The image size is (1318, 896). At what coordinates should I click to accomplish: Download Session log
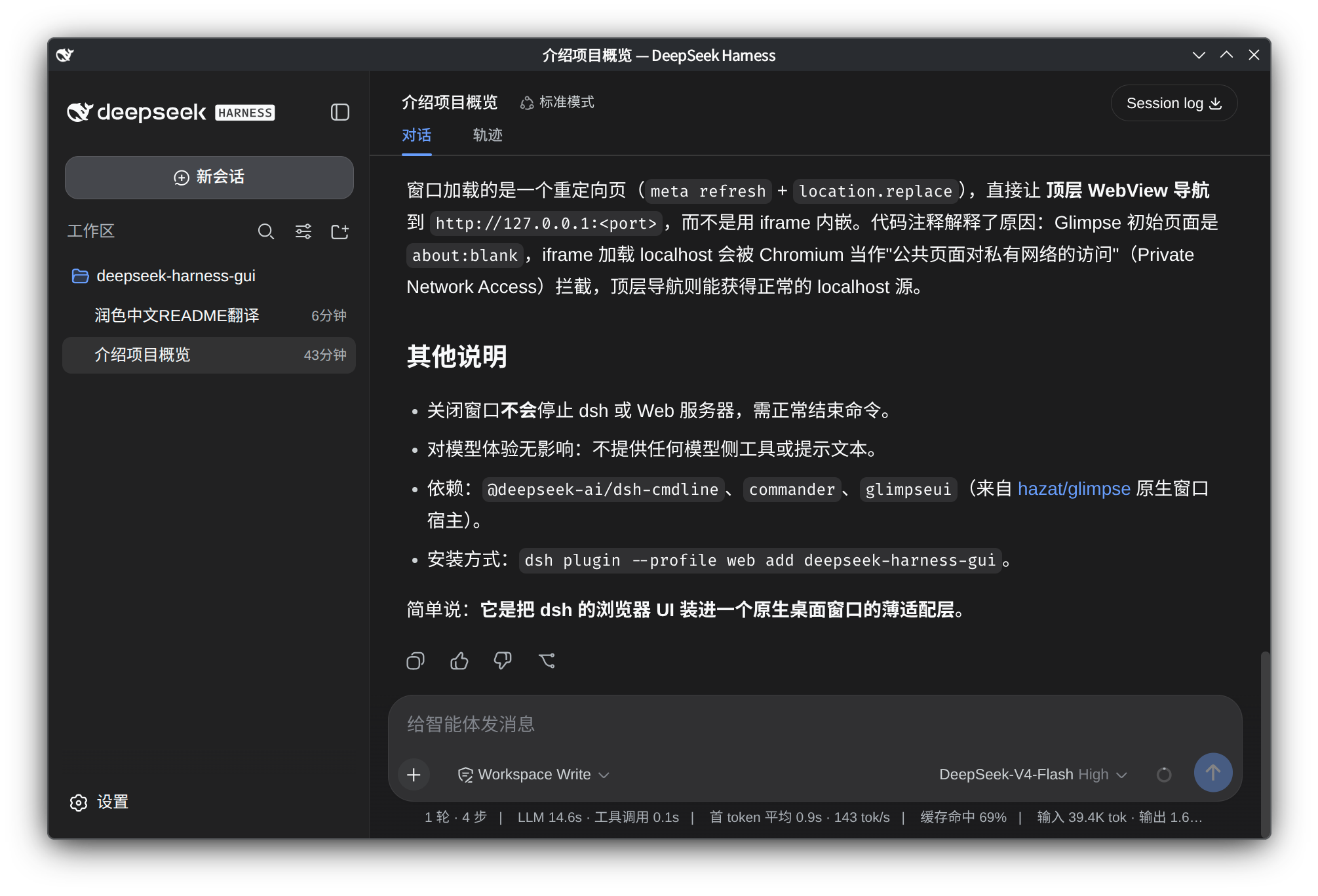(1174, 104)
